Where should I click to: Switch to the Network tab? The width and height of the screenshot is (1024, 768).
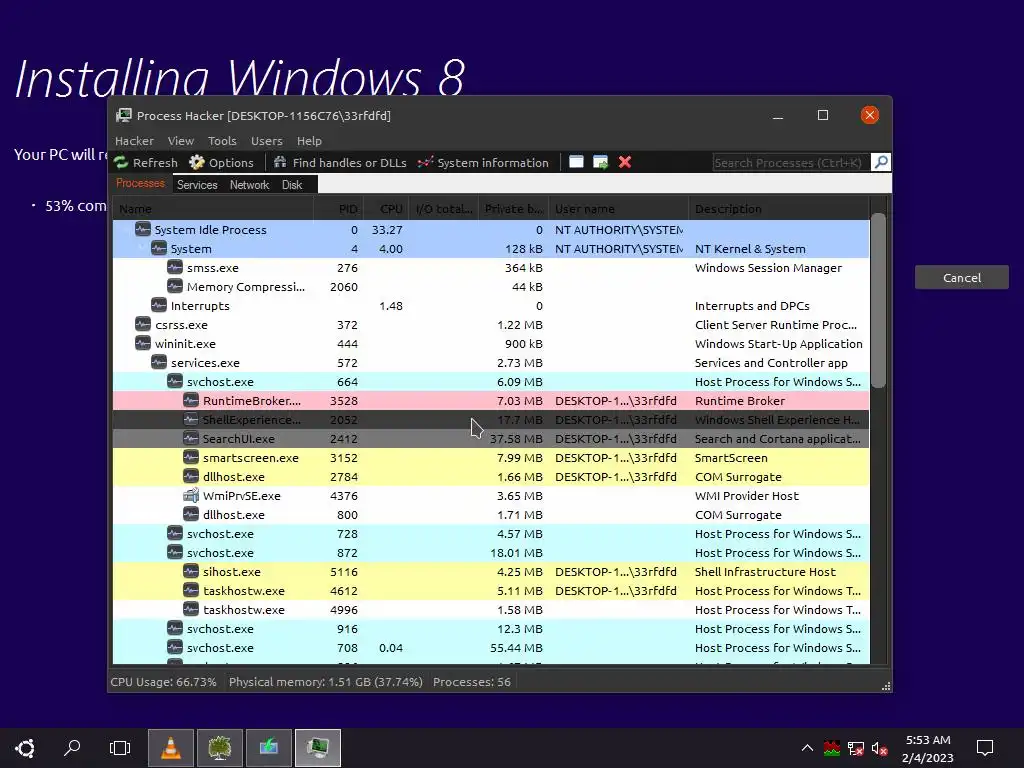(249, 185)
